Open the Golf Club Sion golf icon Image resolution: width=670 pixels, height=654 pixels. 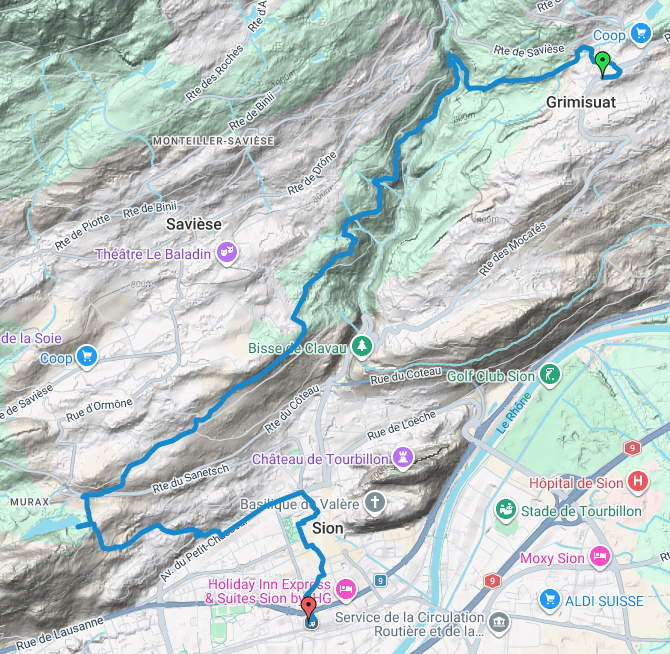[x=550, y=375]
